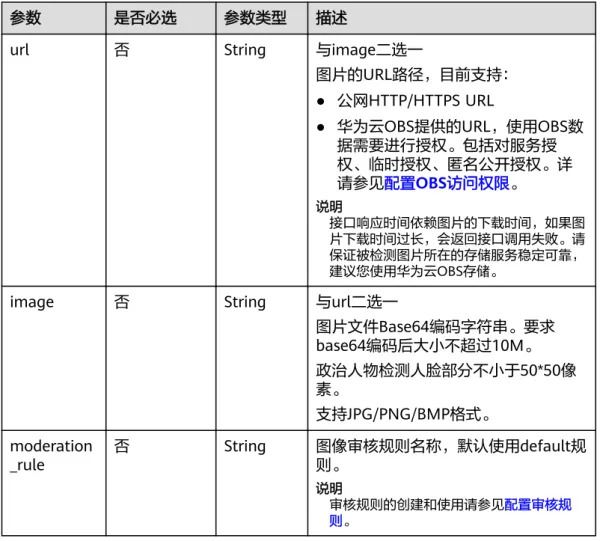Screen dimensions: 600x541
Task: Click 否 in the url row
Action: click(122, 50)
